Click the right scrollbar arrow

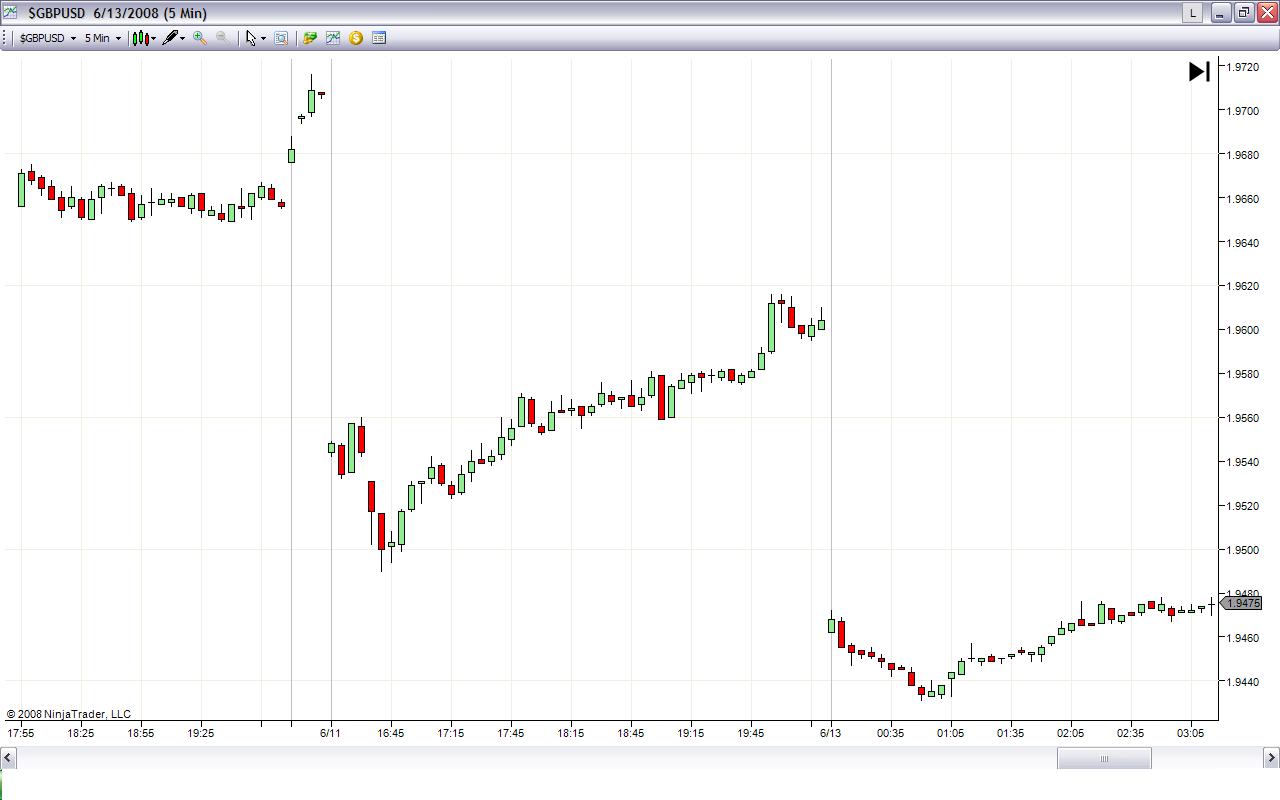pos(1272,759)
